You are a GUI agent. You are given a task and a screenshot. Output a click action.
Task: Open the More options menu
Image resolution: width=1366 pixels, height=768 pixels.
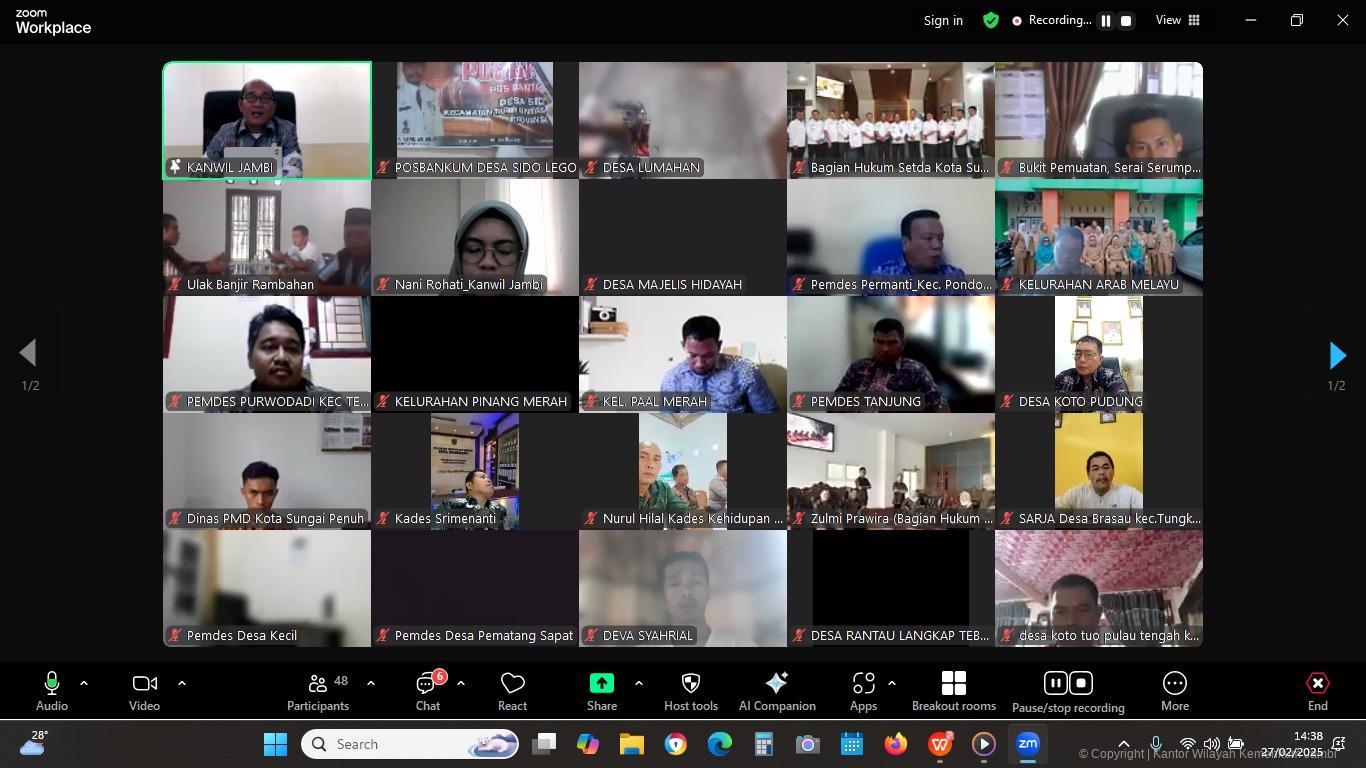pos(1174,691)
